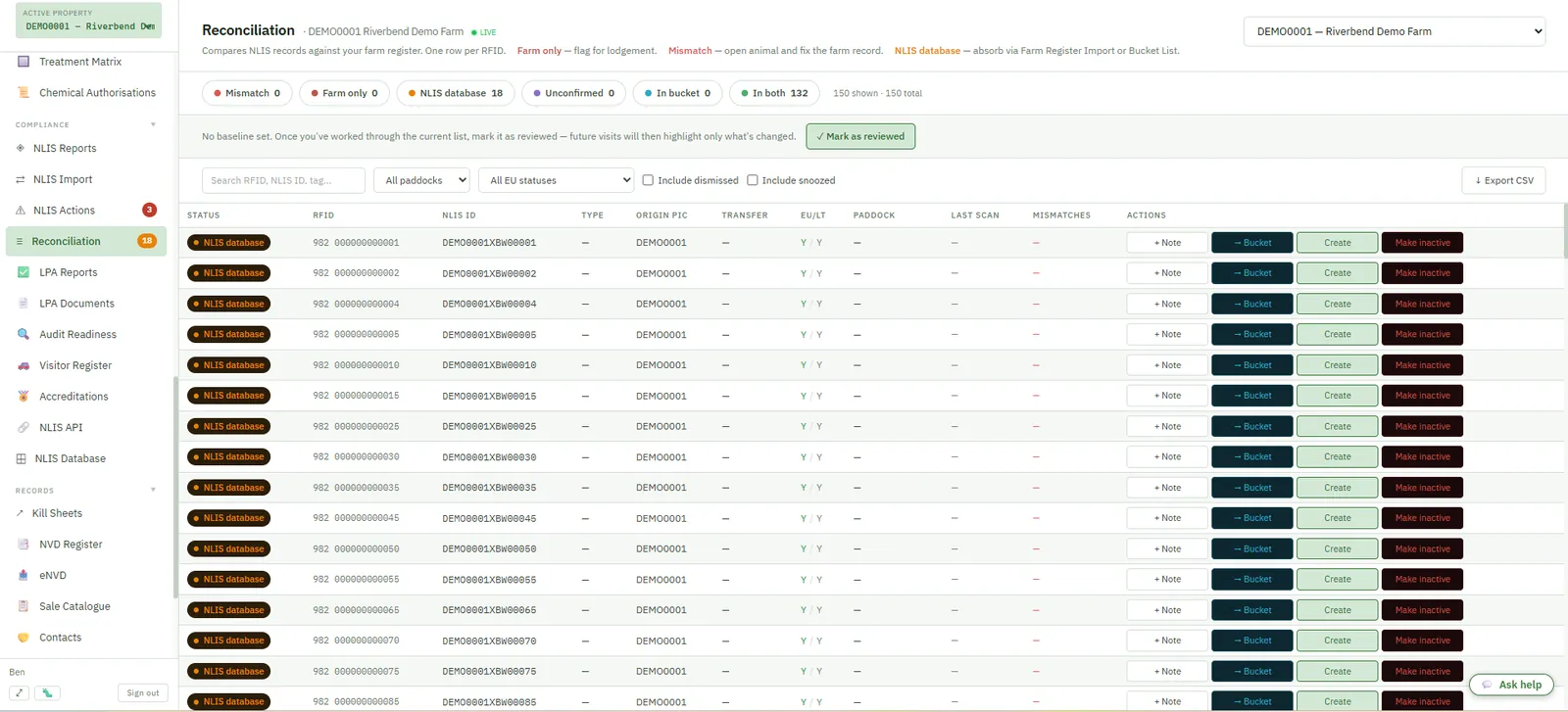Open the DEMO0001 Riverbend property selector dropdown

(1395, 31)
